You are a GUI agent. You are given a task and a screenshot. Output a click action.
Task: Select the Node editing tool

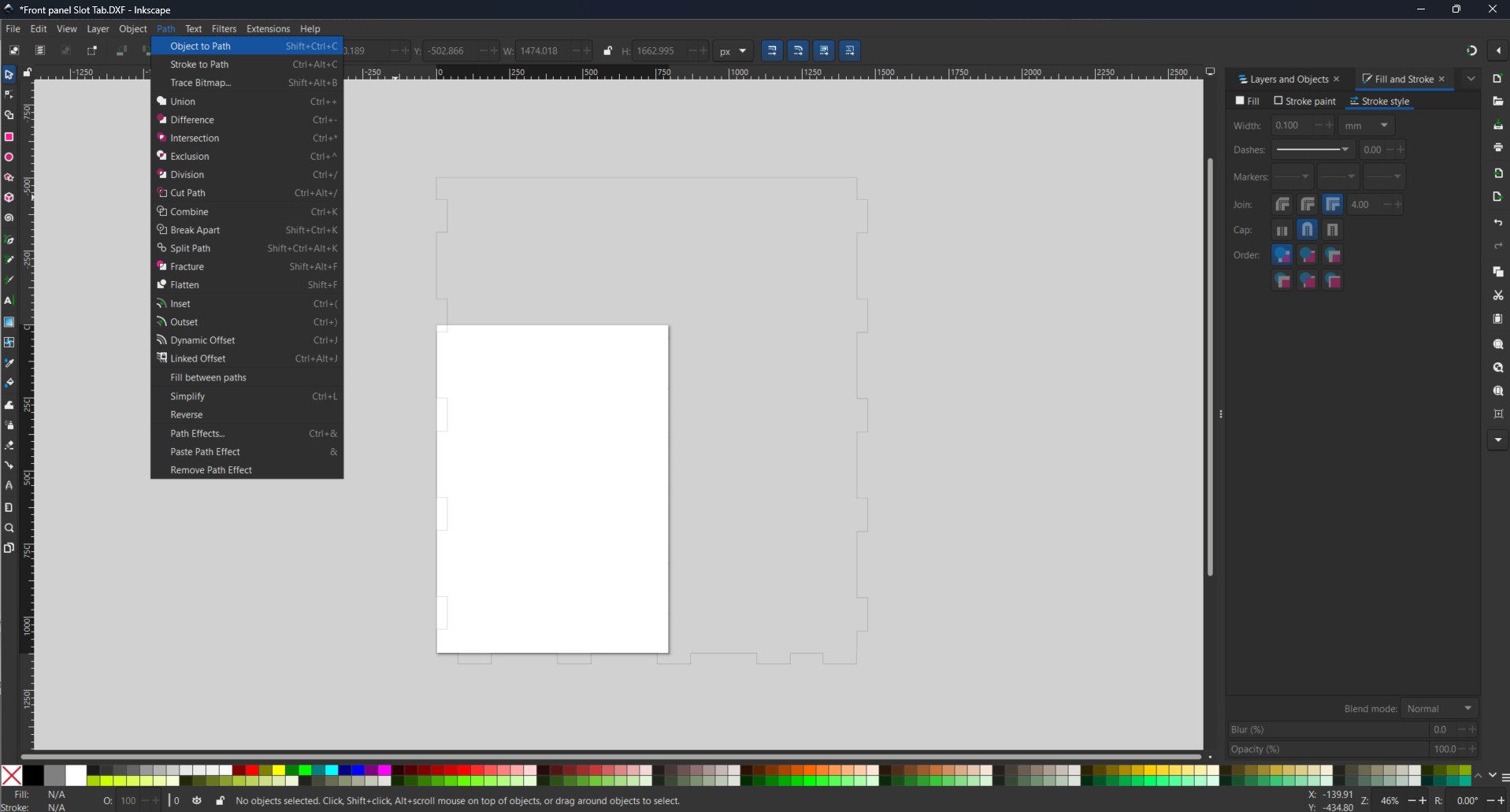coord(9,95)
